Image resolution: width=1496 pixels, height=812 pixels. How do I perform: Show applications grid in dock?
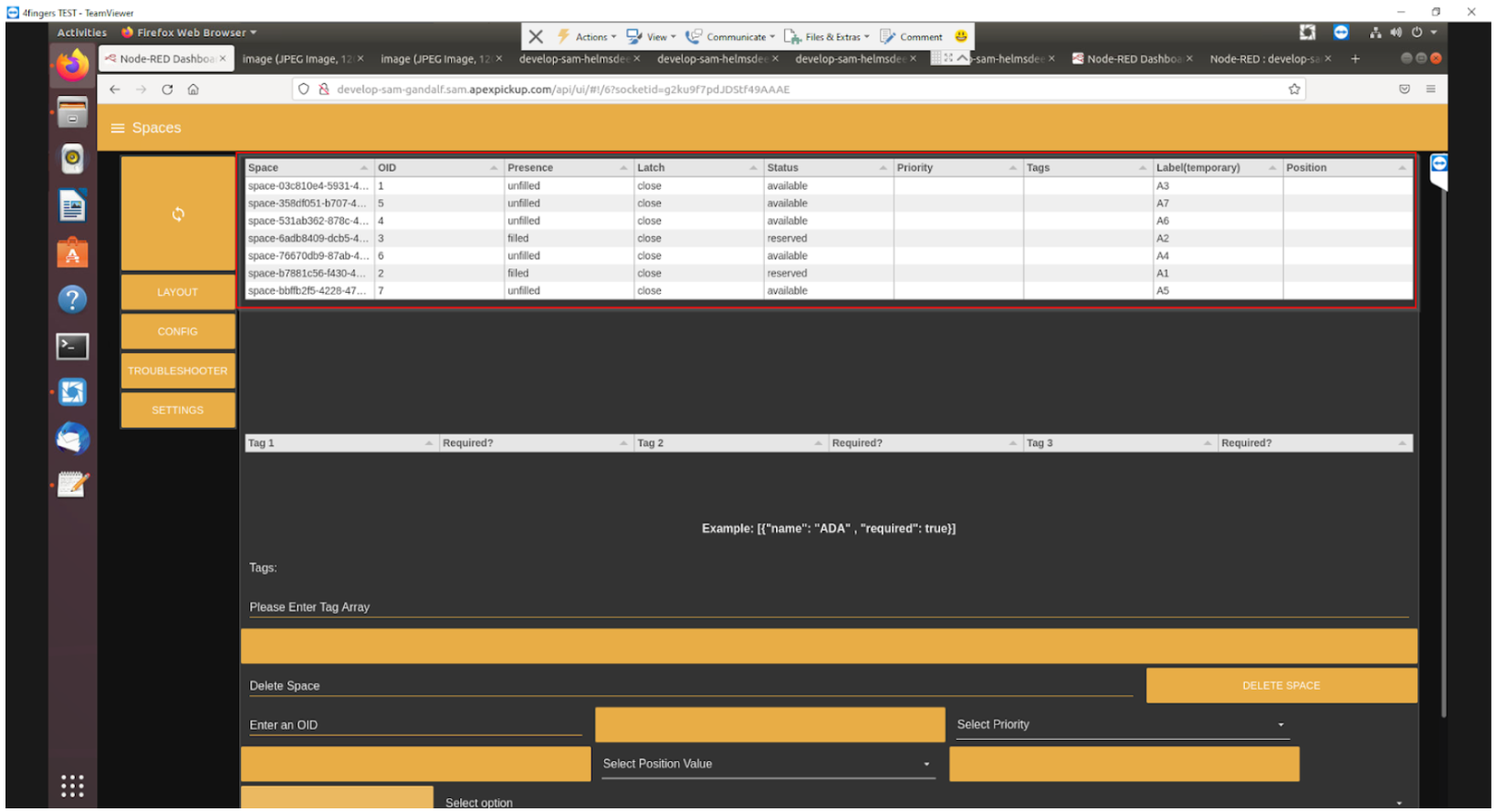[72, 786]
